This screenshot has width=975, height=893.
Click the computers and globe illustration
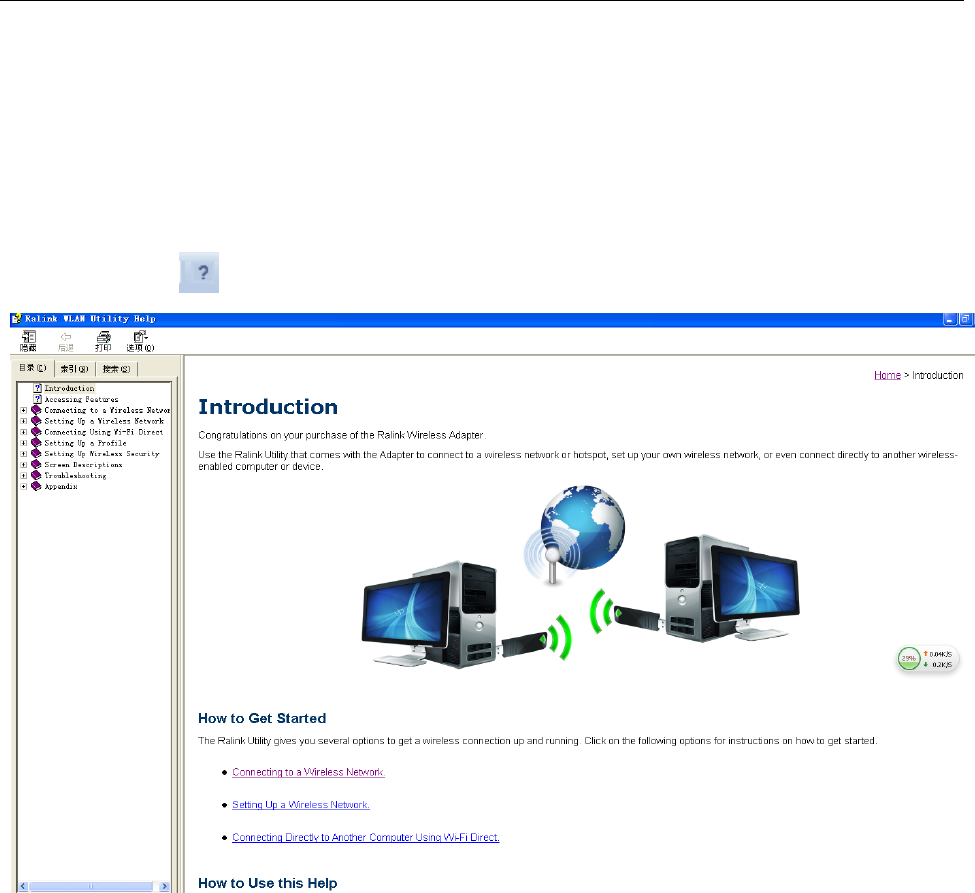click(581, 577)
